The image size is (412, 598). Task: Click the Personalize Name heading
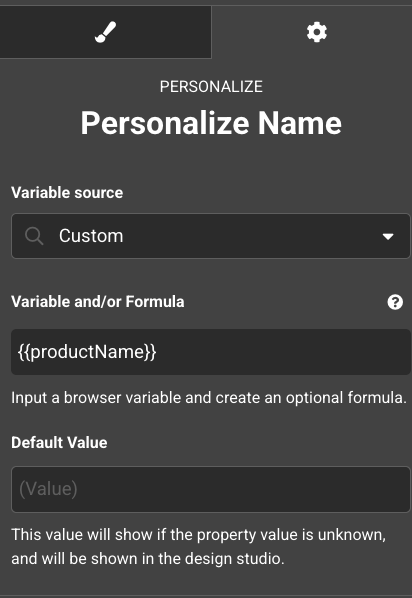211,123
